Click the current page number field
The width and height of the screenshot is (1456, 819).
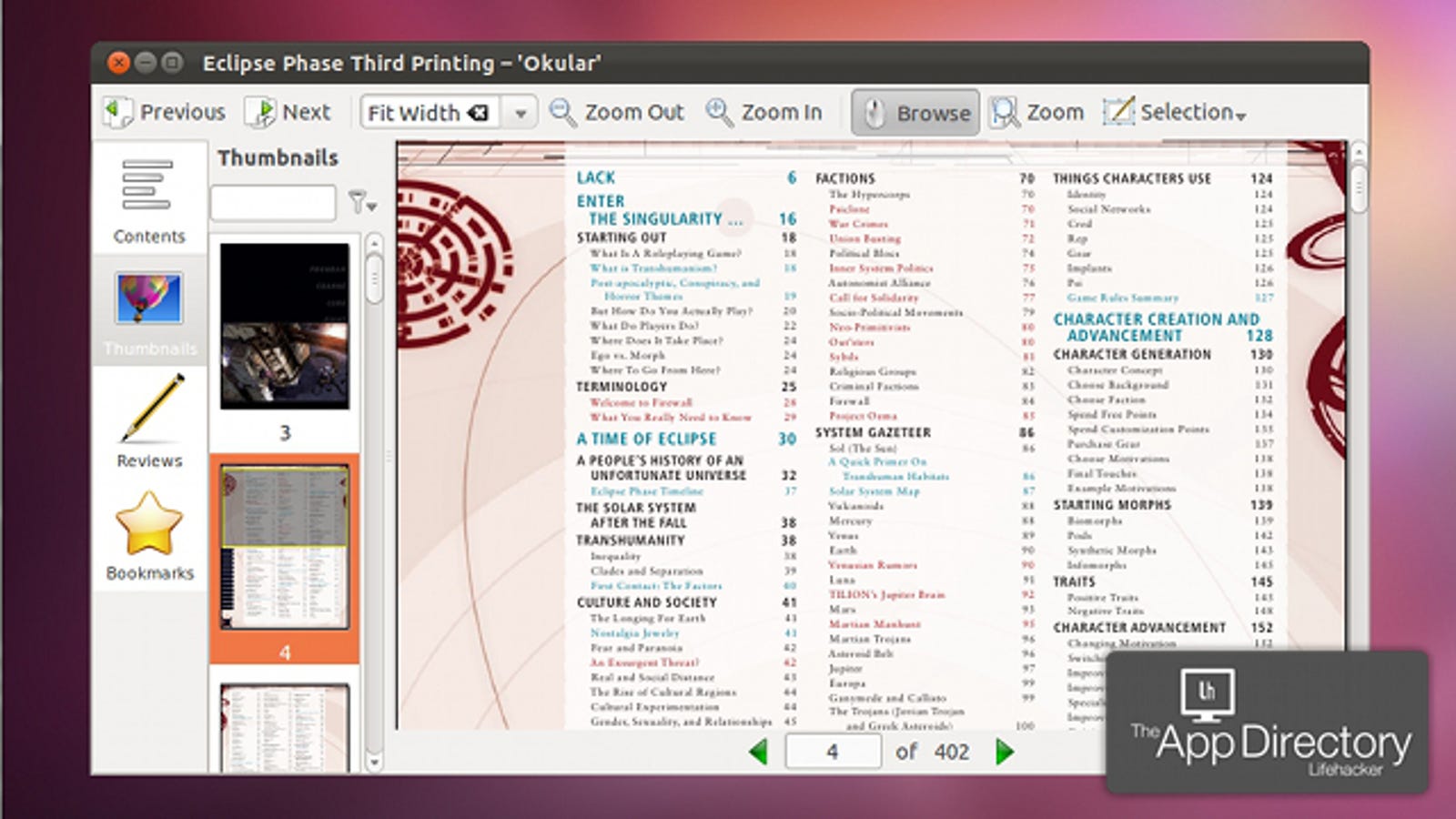point(833,752)
